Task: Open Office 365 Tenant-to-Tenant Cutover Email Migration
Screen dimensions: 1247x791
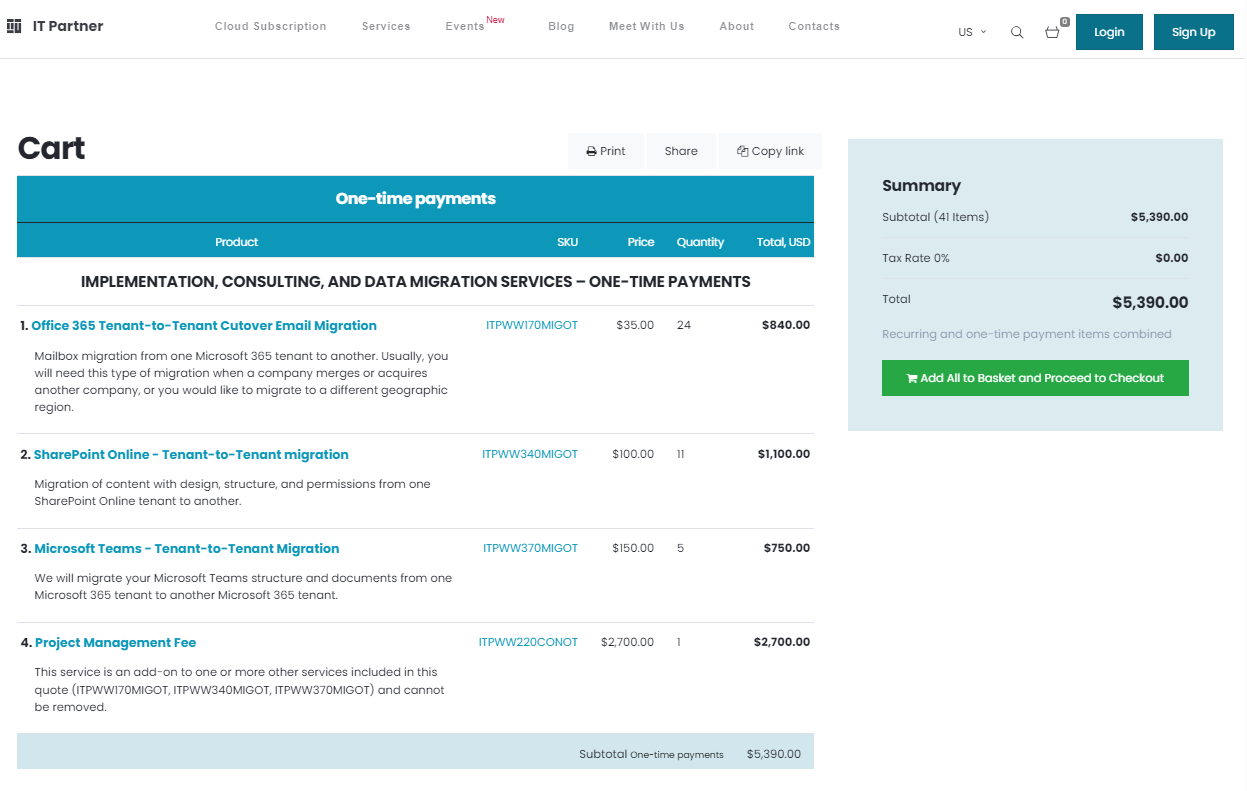Action: 204,326
